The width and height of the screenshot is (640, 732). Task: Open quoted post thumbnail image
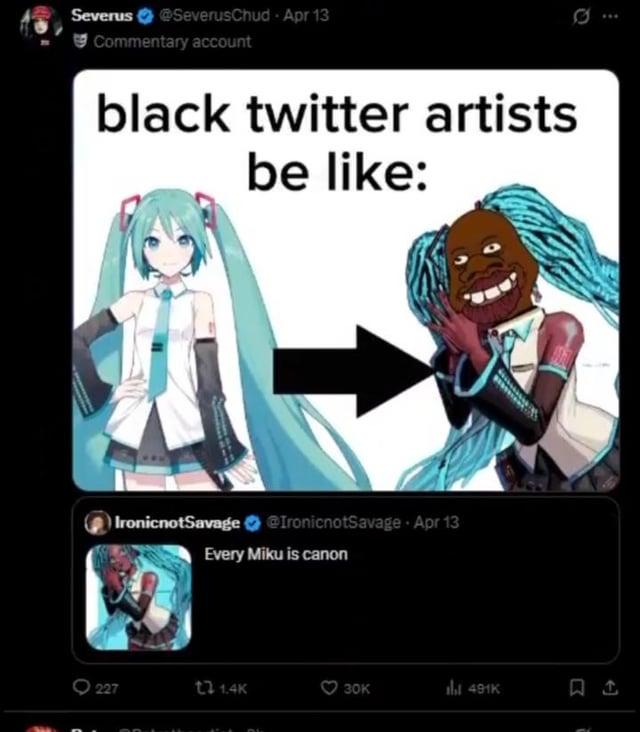[x=139, y=598]
